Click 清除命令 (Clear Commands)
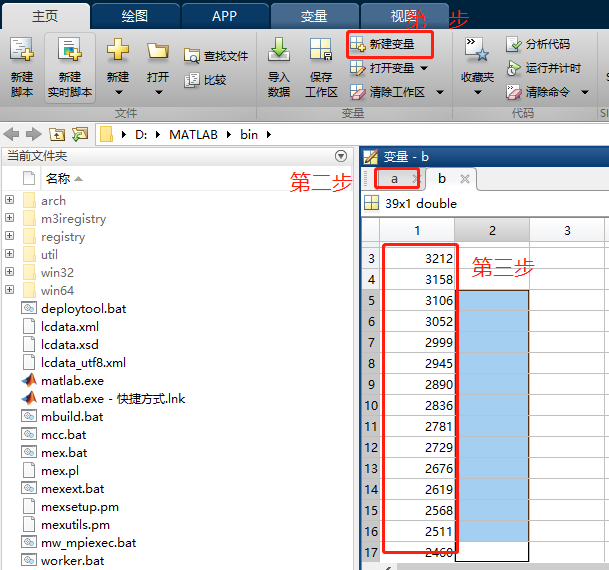Screen dimensions: 609x570 click(538, 92)
